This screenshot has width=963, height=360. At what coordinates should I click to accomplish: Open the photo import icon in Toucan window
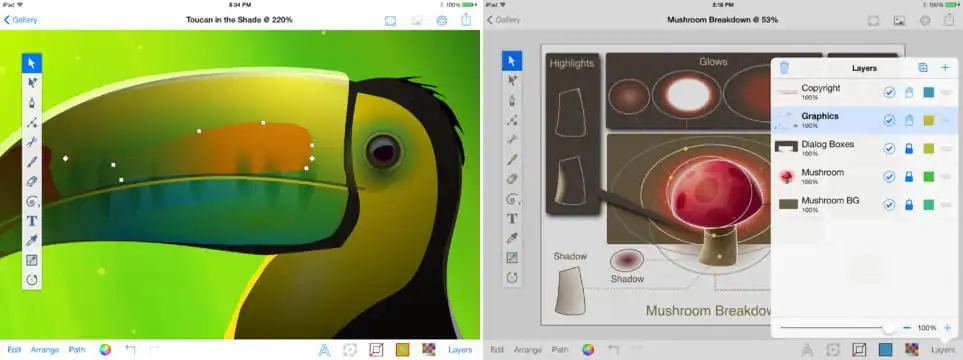416,20
